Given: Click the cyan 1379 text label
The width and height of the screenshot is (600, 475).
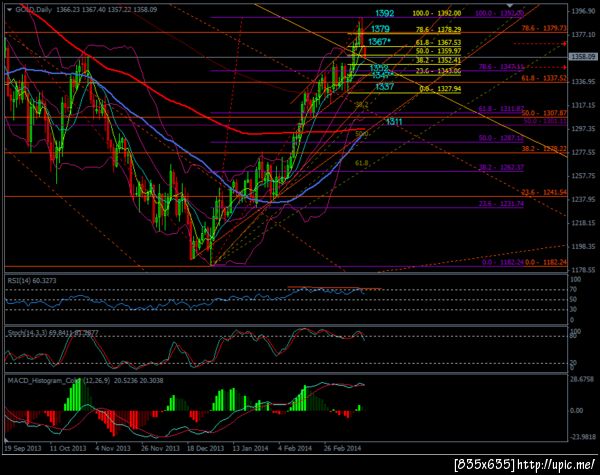Looking at the screenshot, I should click(x=380, y=29).
